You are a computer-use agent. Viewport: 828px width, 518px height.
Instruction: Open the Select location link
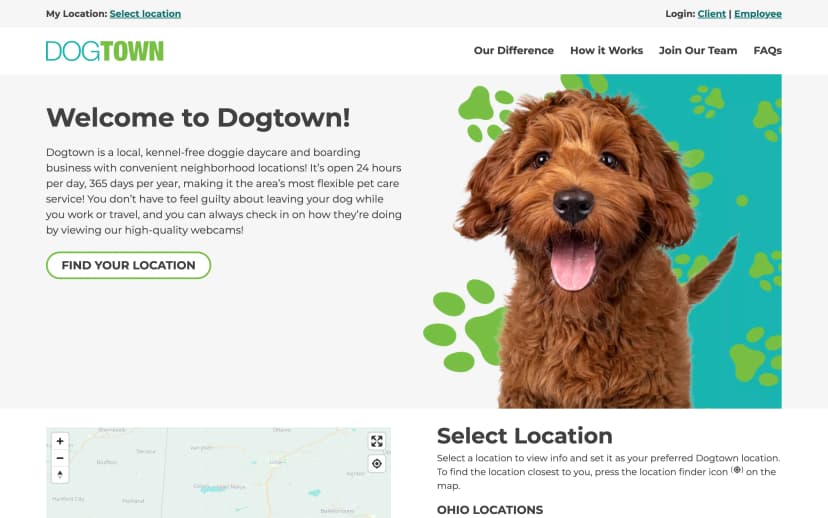tap(145, 14)
